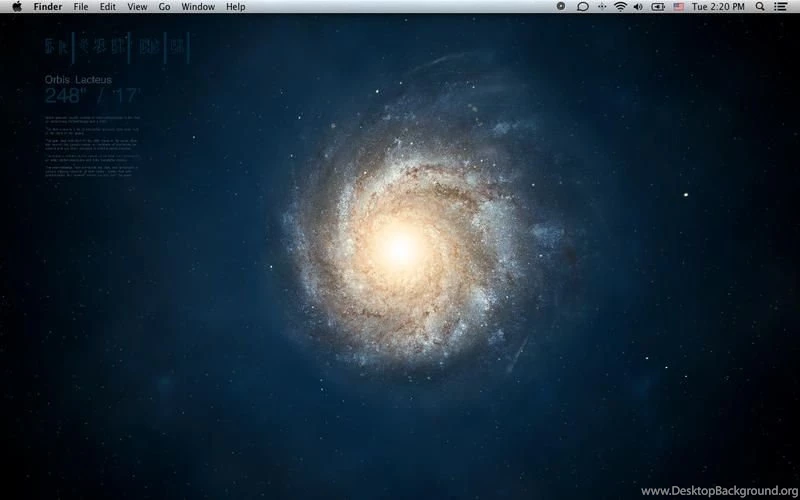This screenshot has height=500, width=800.
Task: Open the File menu
Action: pos(80,6)
